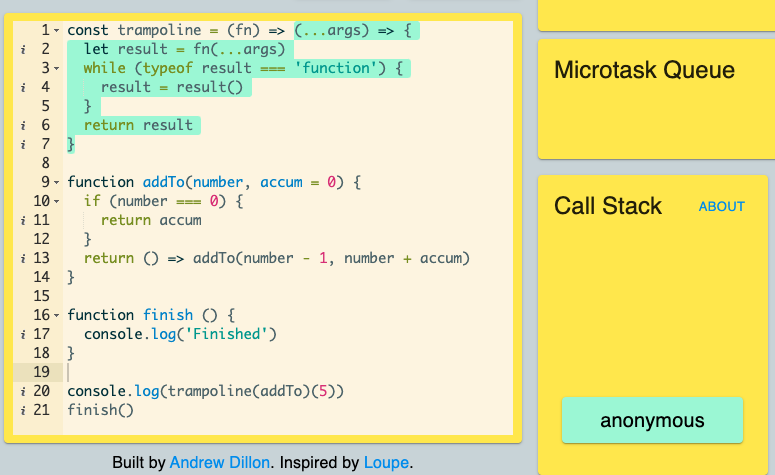Click the info marker on line 4
The height and width of the screenshot is (475, 775).
pyautogui.click(x=23, y=87)
